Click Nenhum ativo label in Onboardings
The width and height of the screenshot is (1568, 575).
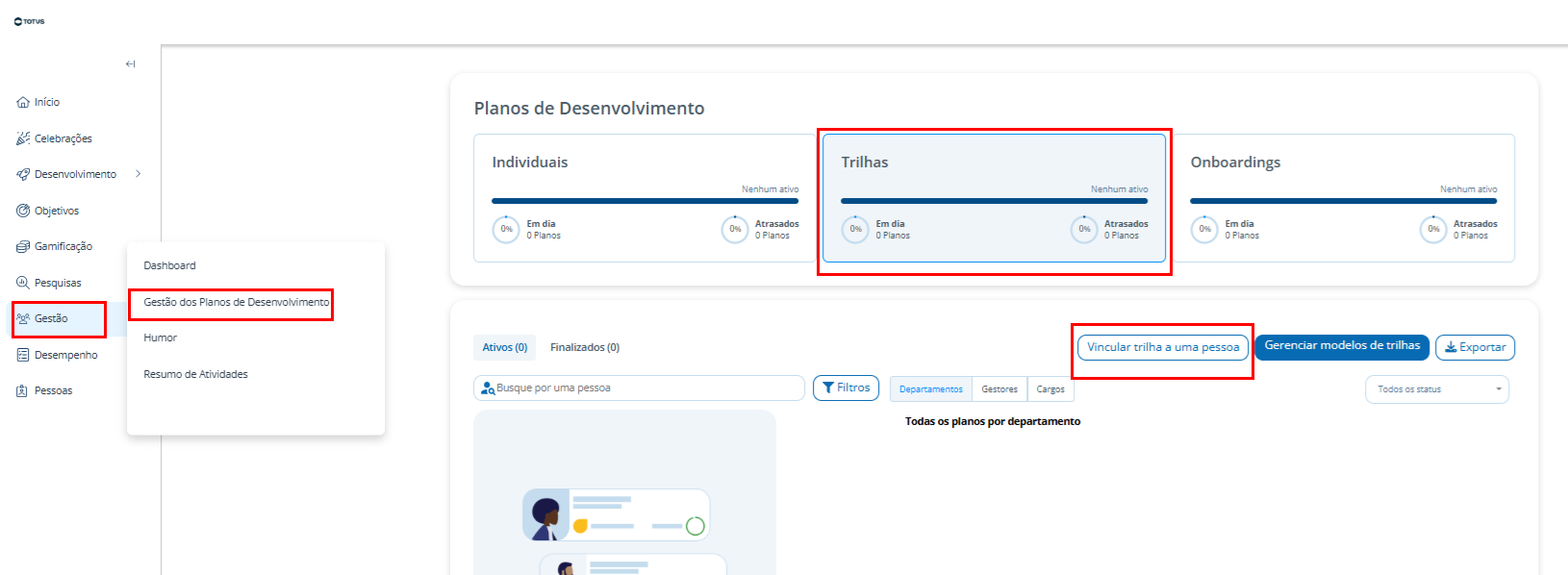[x=1469, y=189]
